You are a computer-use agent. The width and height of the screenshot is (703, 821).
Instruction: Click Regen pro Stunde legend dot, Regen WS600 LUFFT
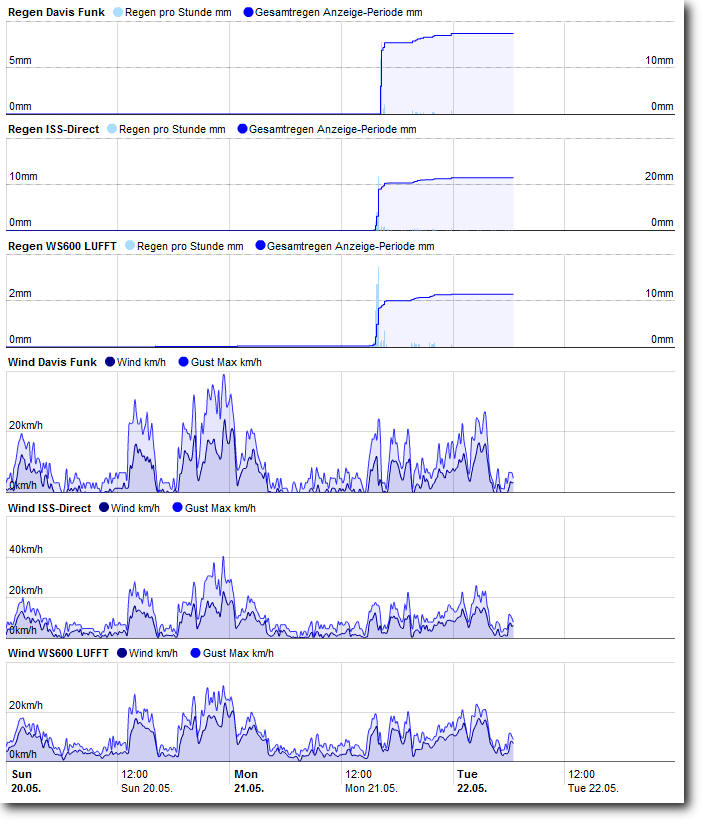point(129,246)
